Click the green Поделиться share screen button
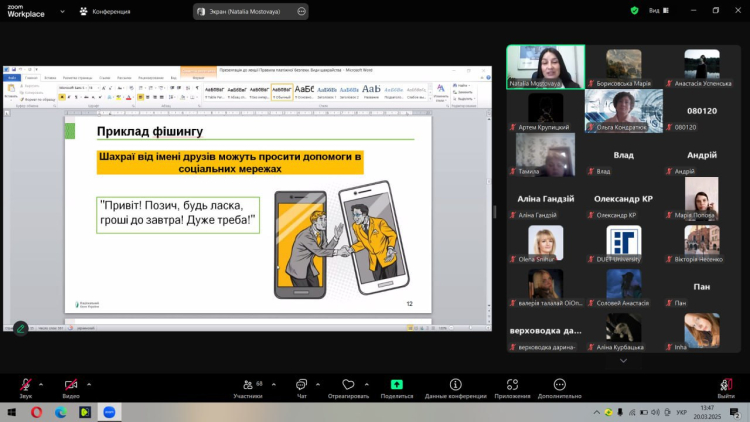The image size is (750, 422). [x=396, y=386]
